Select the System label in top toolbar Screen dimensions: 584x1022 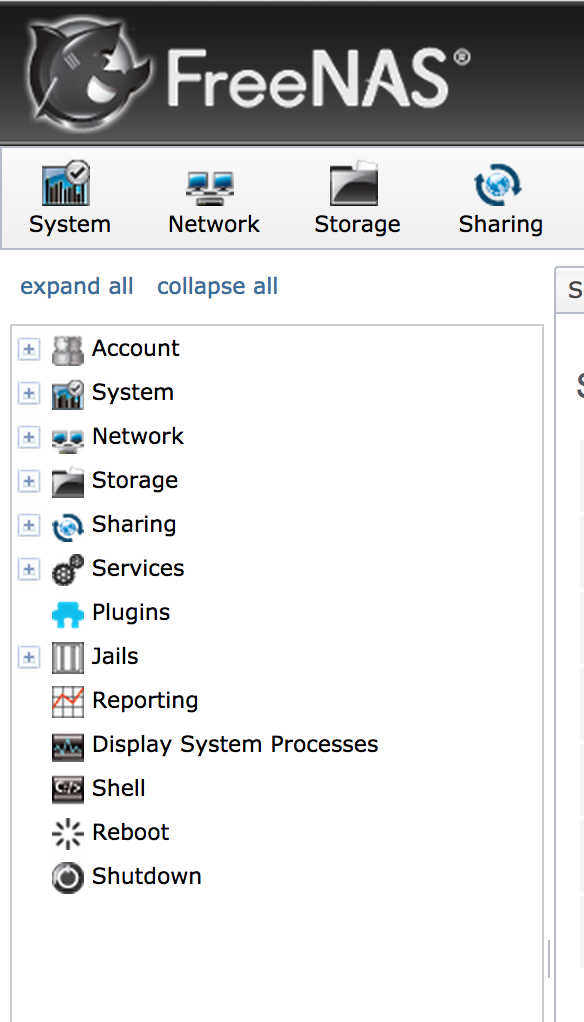point(70,224)
